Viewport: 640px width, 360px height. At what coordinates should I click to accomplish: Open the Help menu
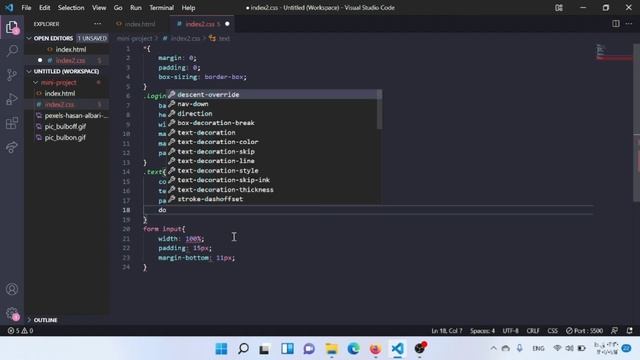coord(188,8)
